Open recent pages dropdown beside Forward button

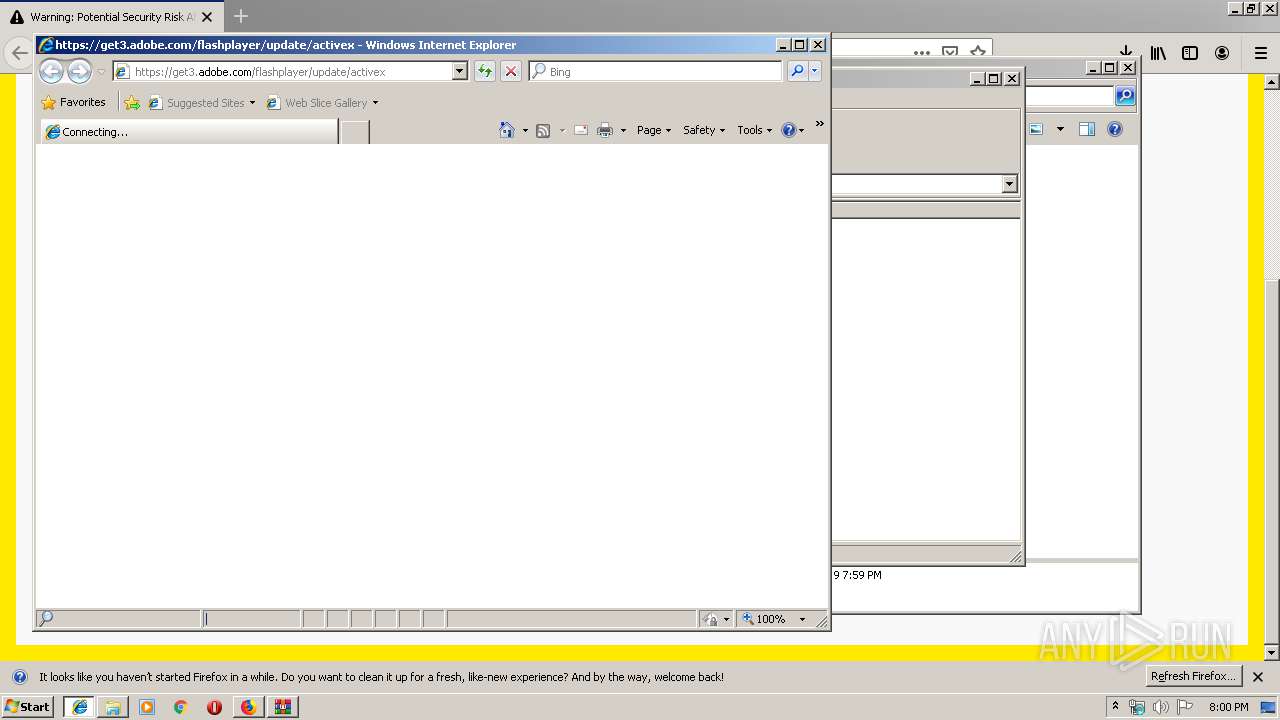pos(100,72)
